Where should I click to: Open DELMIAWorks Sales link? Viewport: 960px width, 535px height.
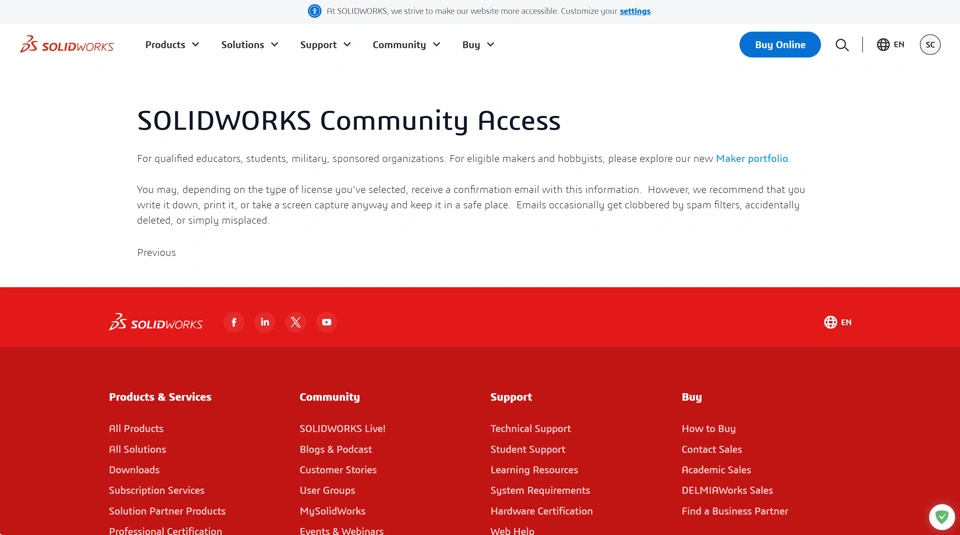pos(727,490)
